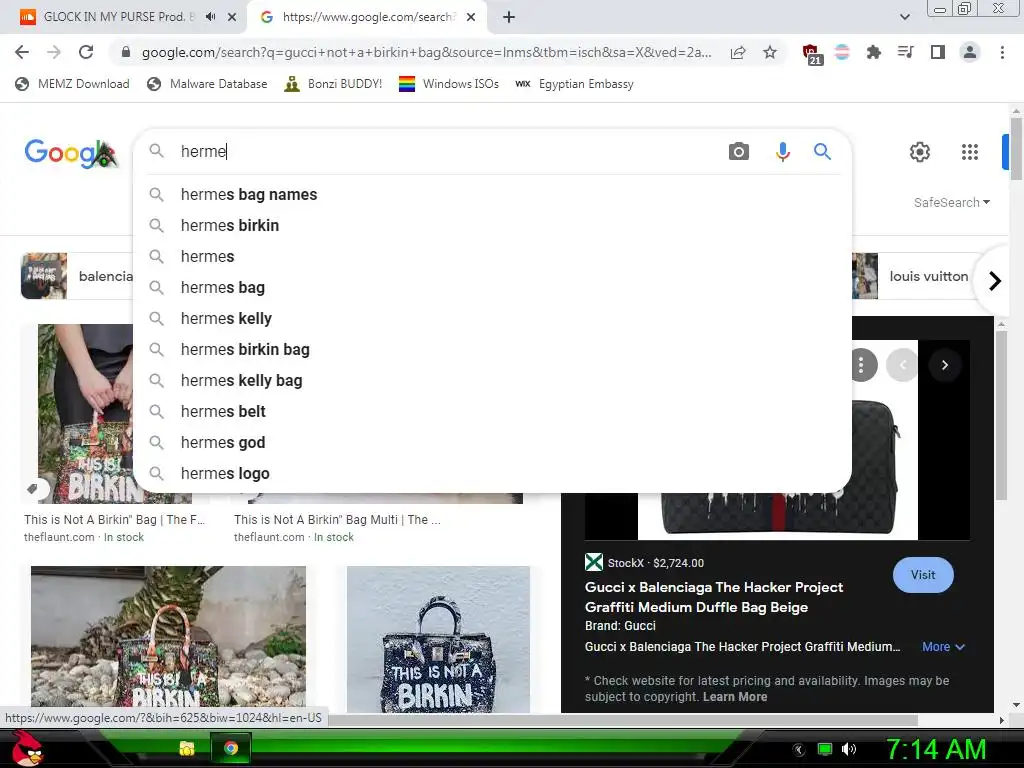Select the google.com search tab
This screenshot has height=768, width=1024.
pyautogui.click(x=366, y=17)
